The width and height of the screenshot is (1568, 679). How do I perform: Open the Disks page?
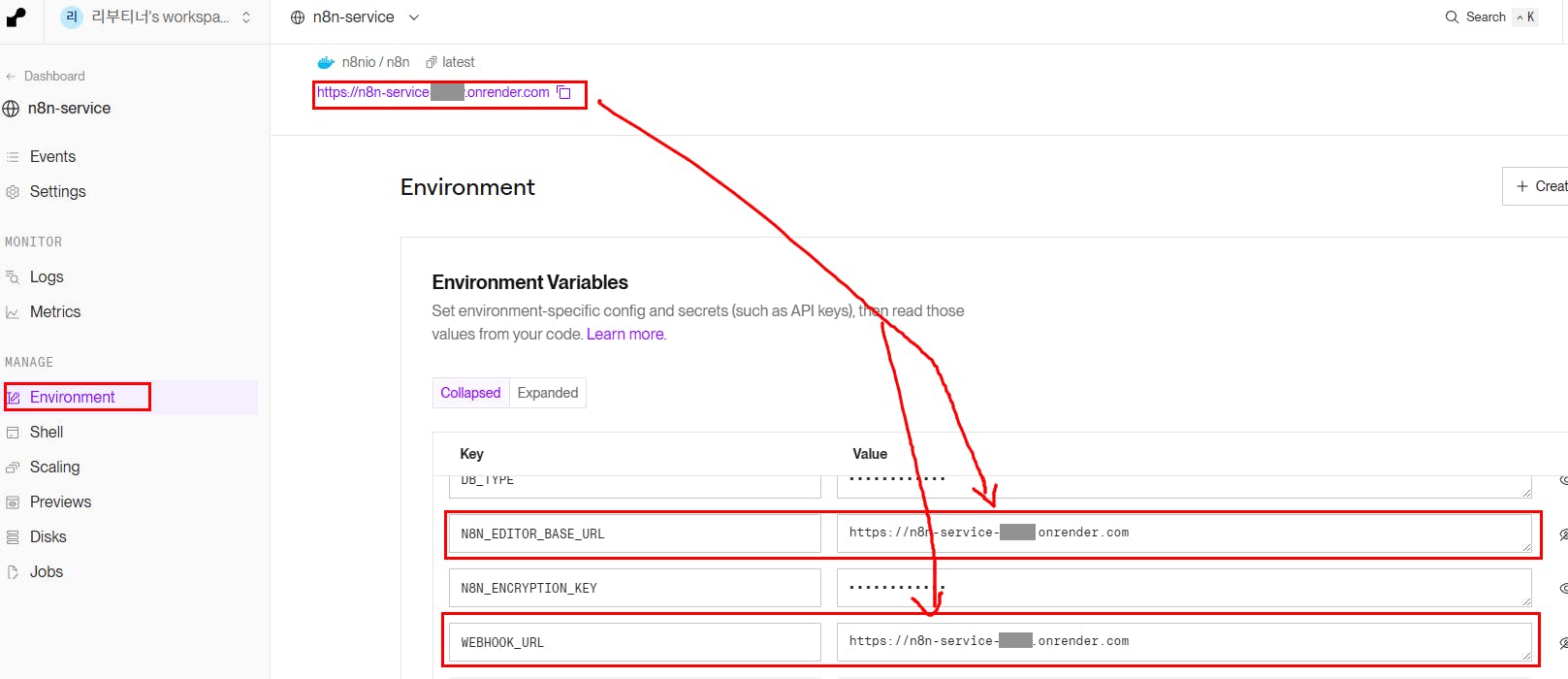point(48,536)
